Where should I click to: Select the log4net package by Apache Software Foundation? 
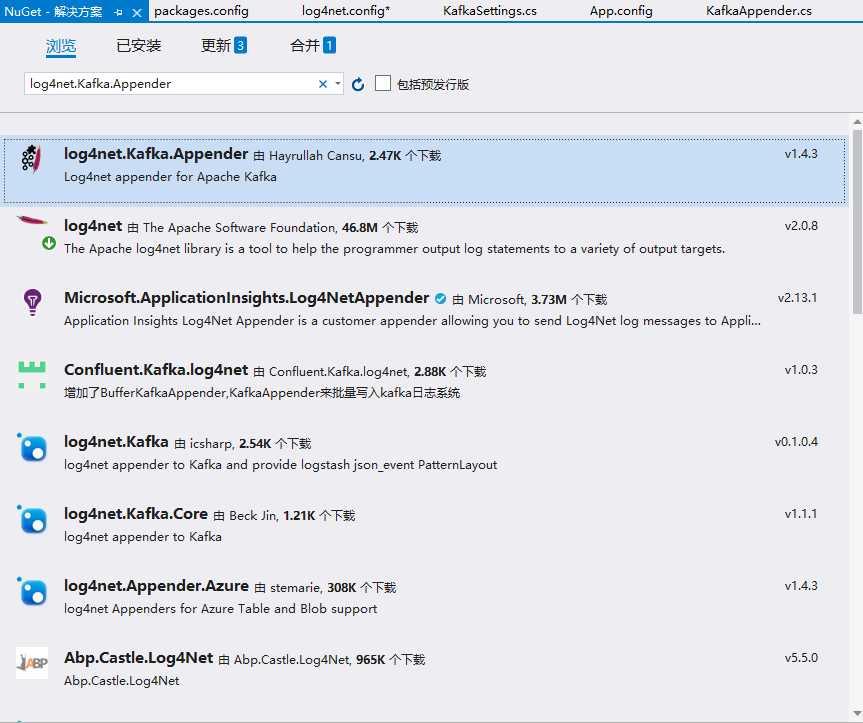pos(93,226)
